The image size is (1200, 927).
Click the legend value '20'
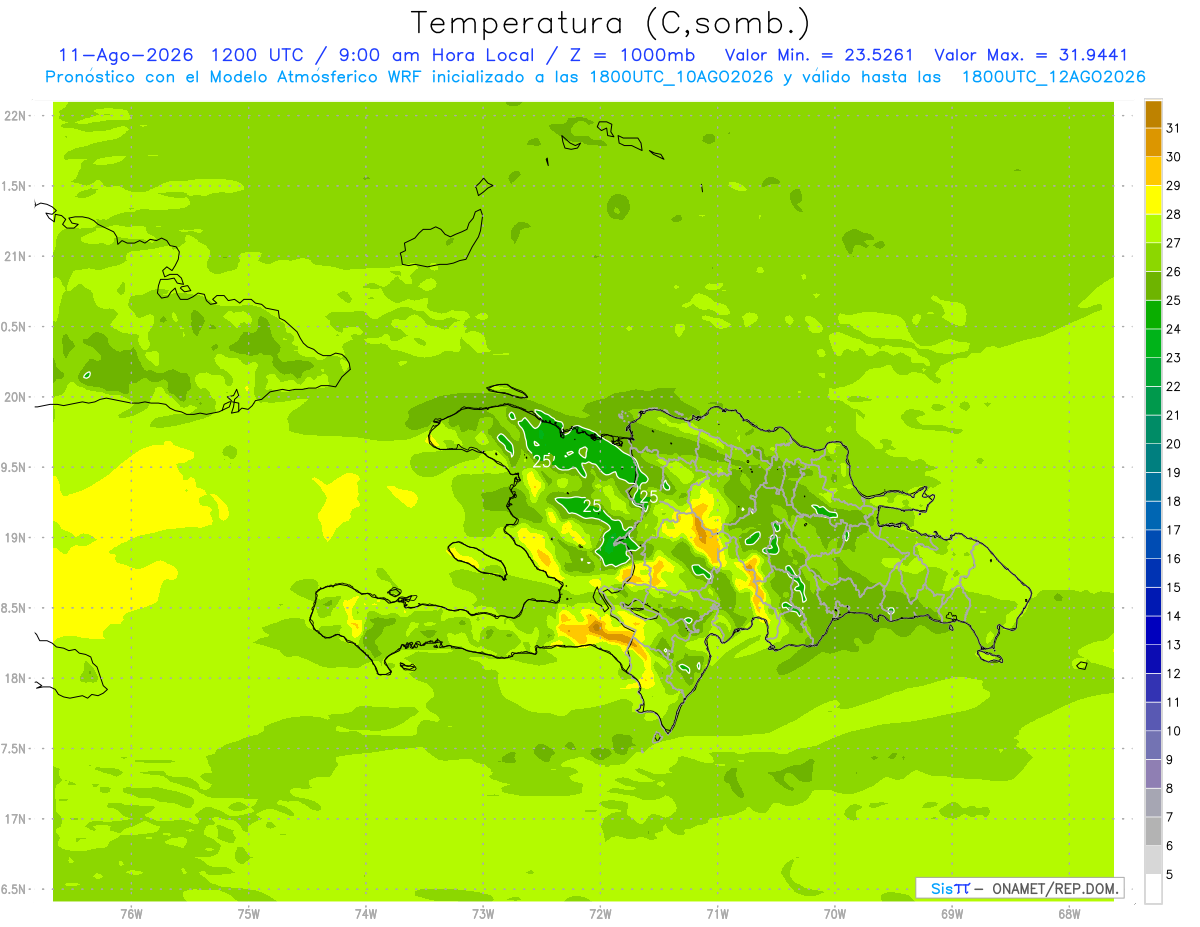[x=1174, y=444]
